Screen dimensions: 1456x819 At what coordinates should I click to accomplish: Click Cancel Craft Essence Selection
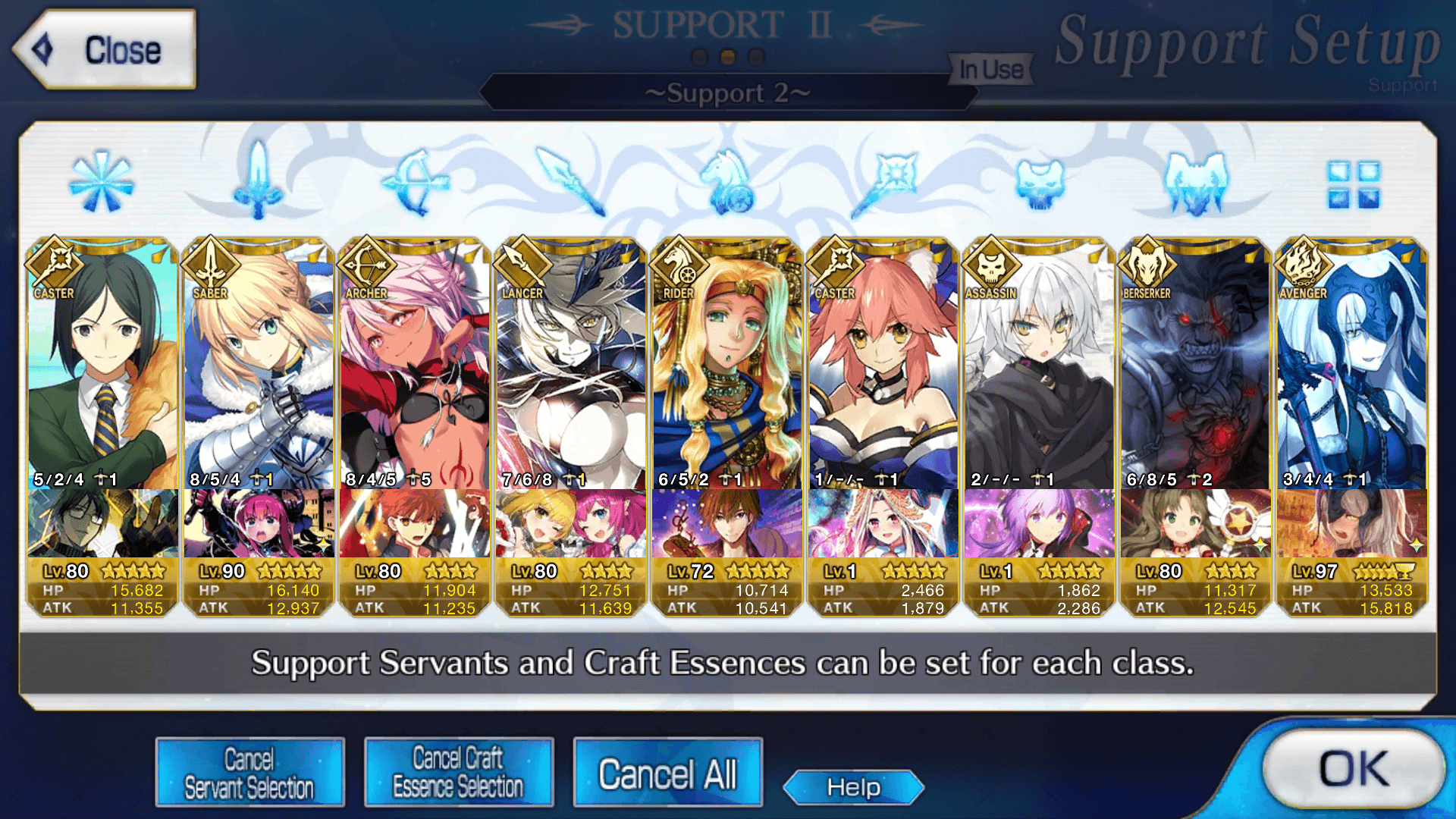coord(459,773)
